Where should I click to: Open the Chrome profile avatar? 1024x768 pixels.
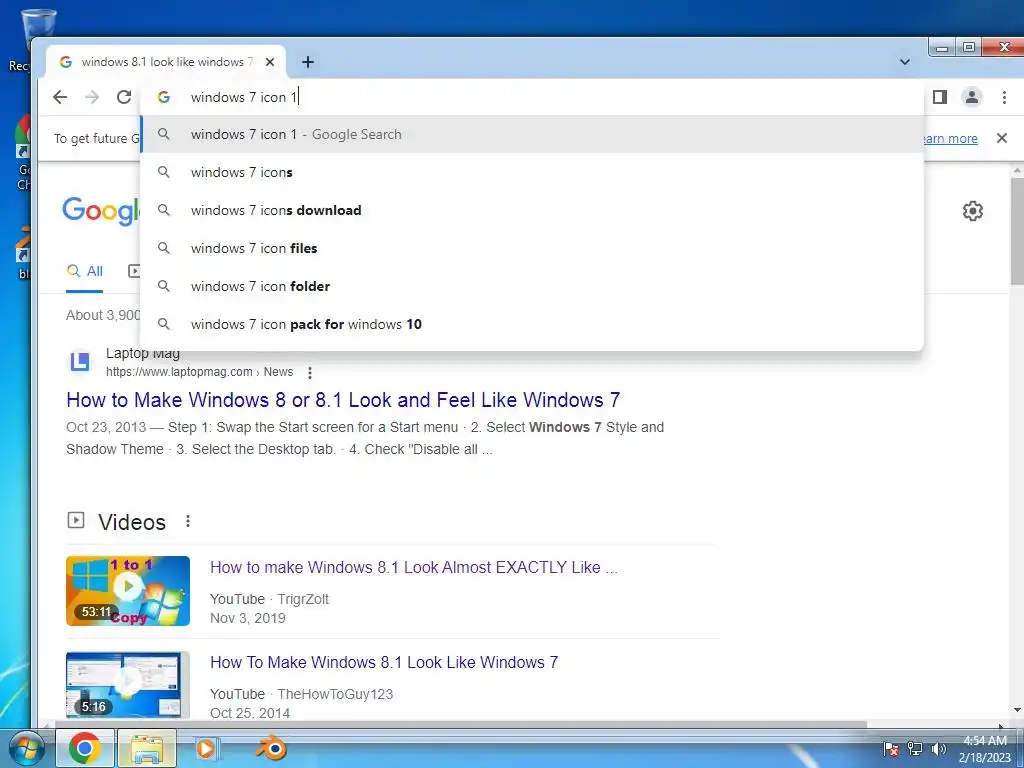click(972, 97)
